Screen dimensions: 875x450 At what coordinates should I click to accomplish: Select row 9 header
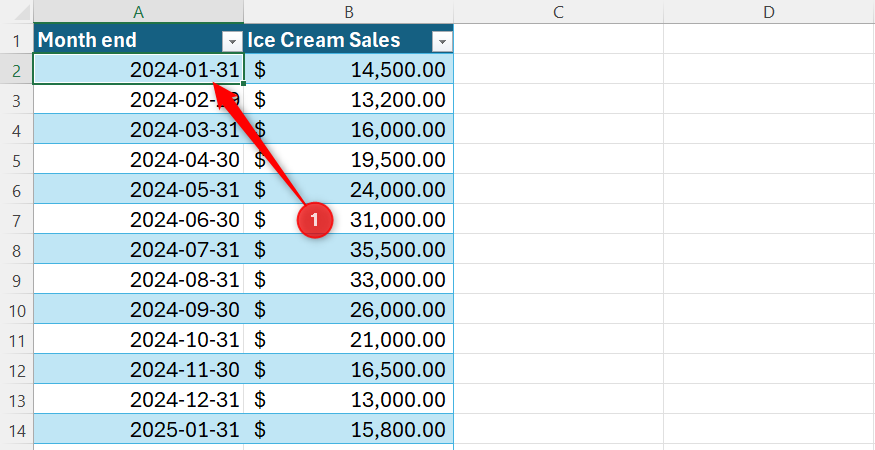(x=17, y=280)
